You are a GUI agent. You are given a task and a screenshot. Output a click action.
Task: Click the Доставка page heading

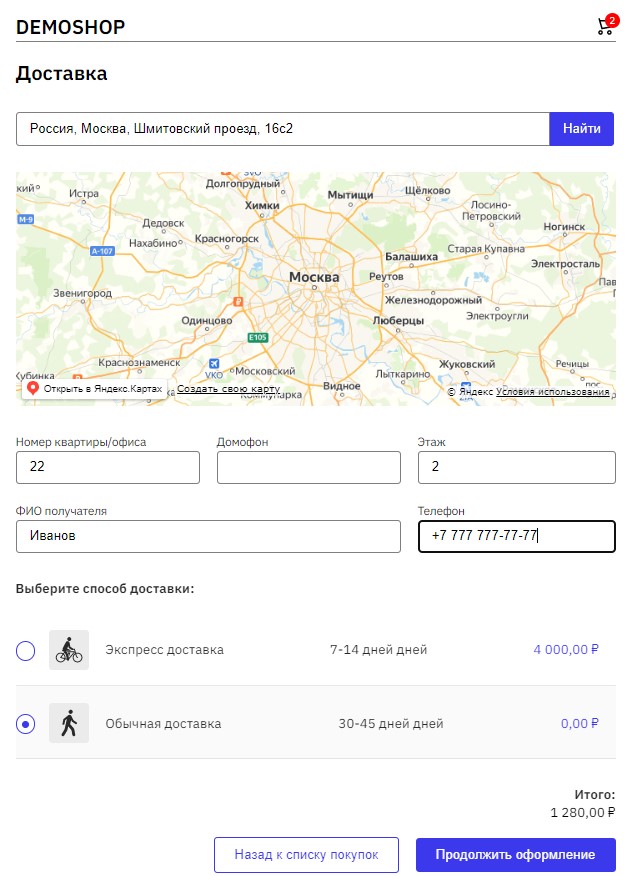pyautogui.click(x=61, y=74)
